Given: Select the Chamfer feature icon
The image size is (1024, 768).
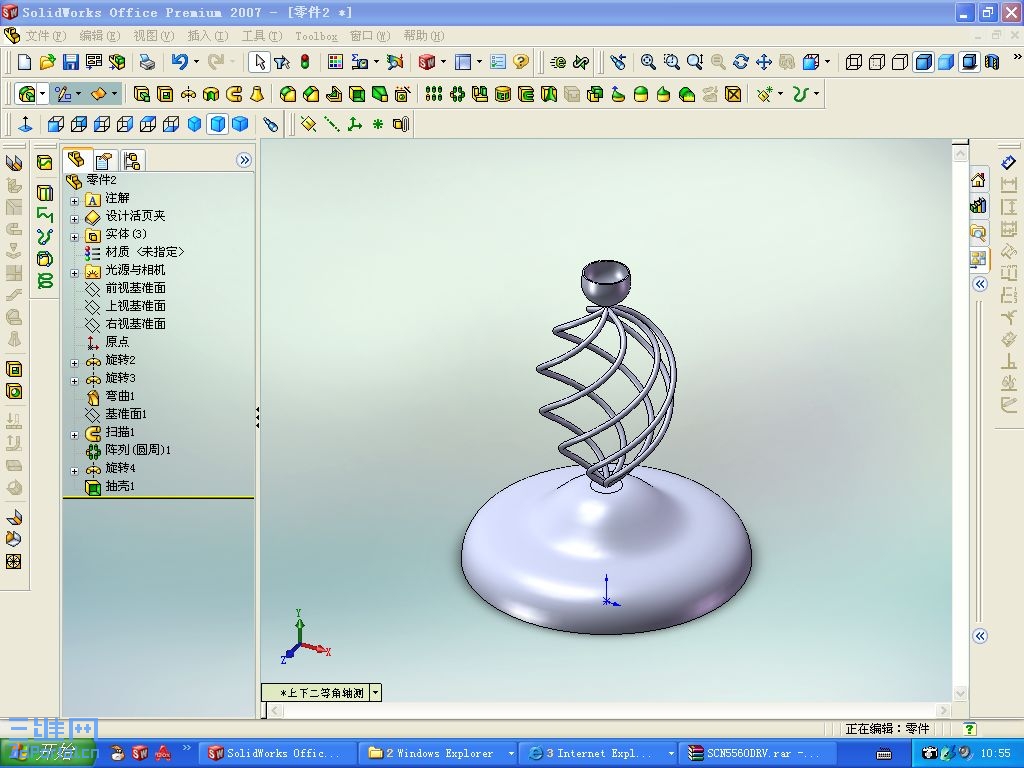Looking at the screenshot, I should point(311,94).
